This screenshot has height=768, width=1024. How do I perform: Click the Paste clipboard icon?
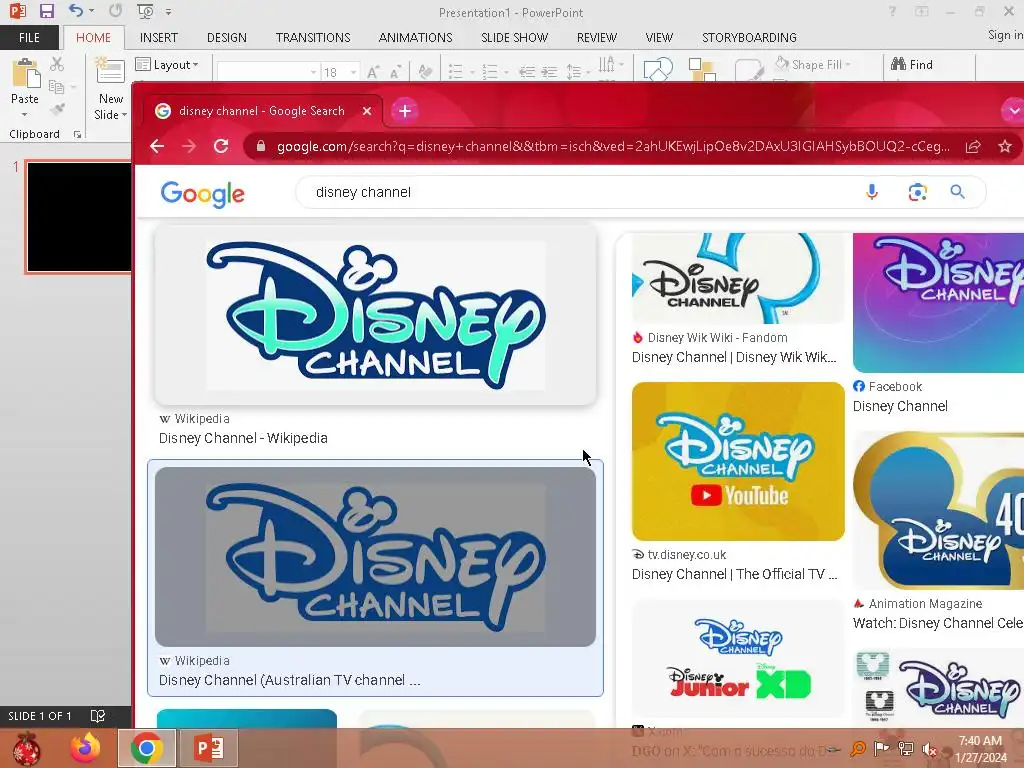click(25, 73)
